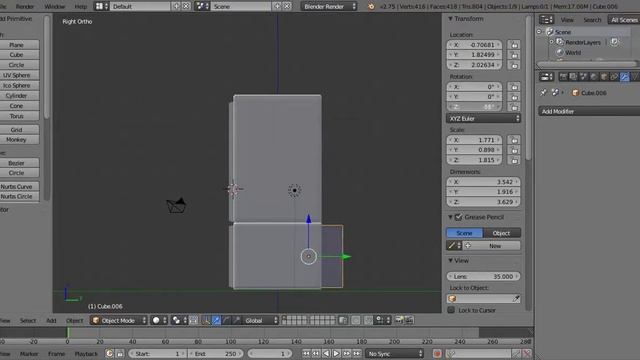
Task: Click the OpenGL render animation icon
Action: pyautogui.click(x=409, y=320)
